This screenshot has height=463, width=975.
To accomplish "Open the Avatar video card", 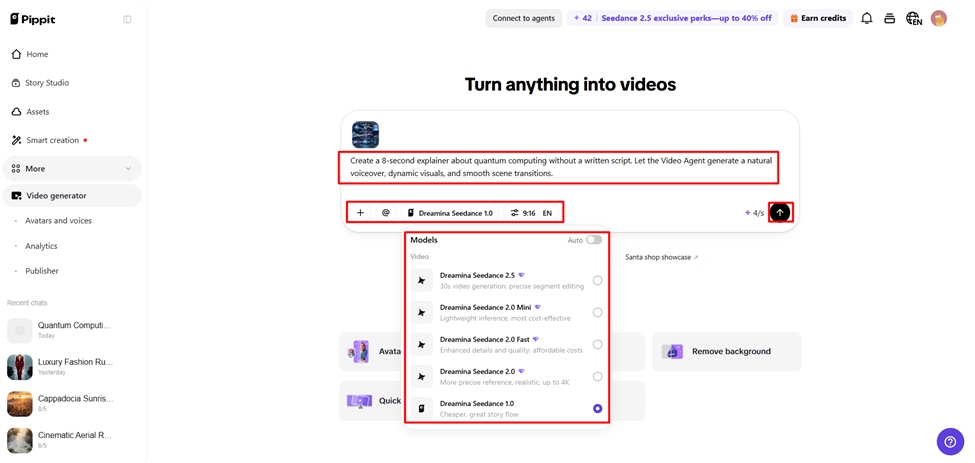I will (x=371, y=351).
